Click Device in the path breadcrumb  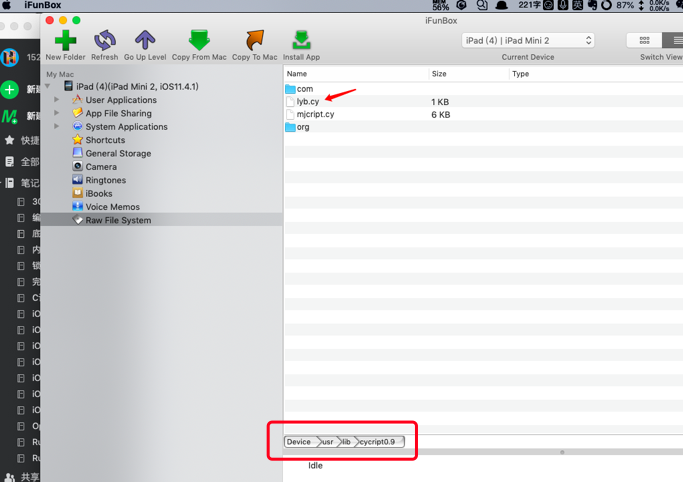(299, 442)
